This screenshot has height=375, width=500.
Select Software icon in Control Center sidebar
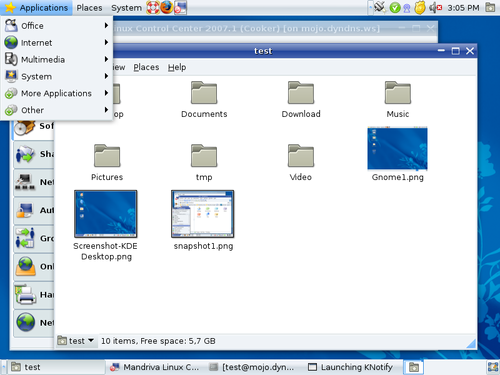pos(25,127)
